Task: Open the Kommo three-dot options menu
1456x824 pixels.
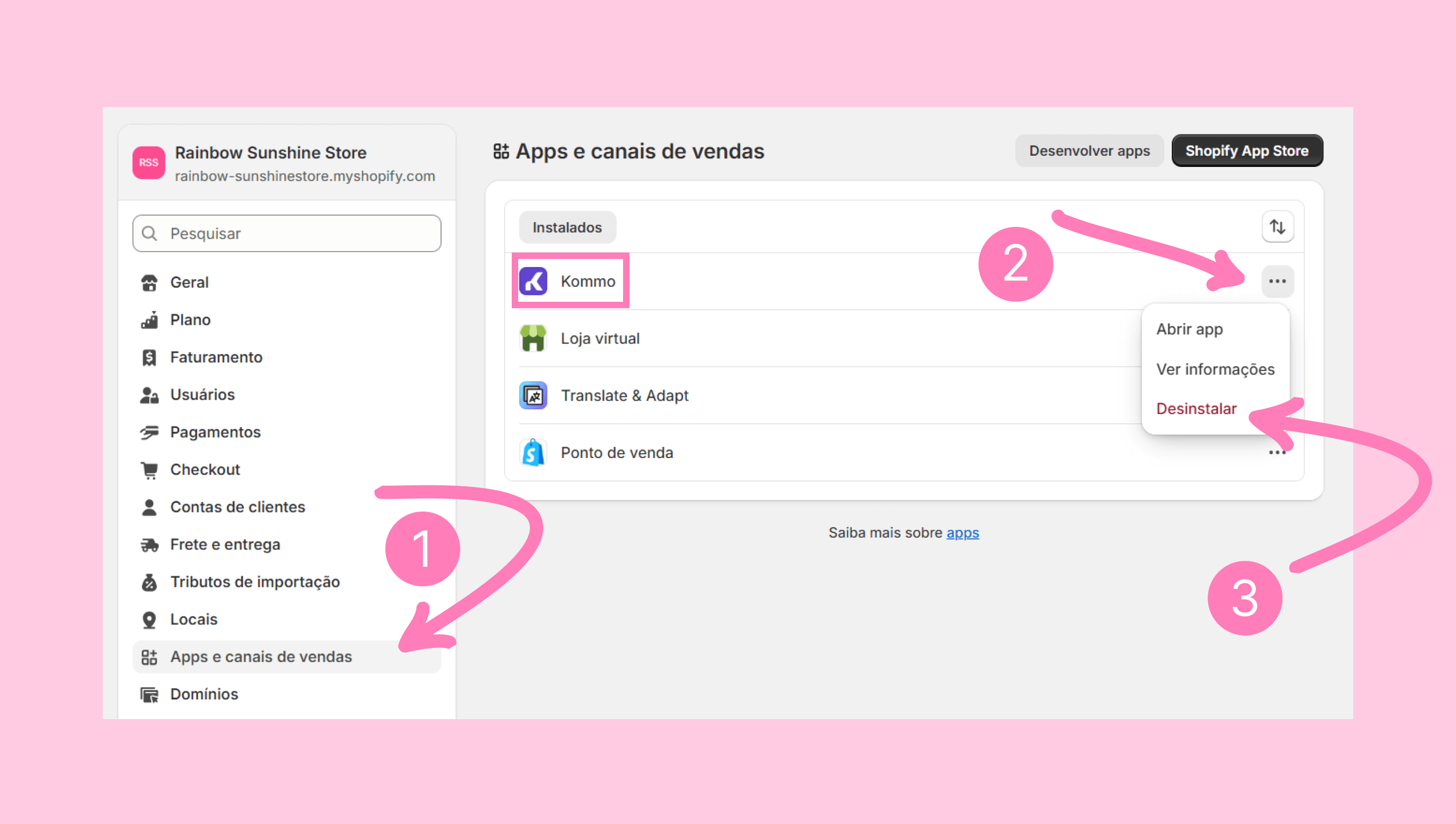Action: [x=1278, y=281]
